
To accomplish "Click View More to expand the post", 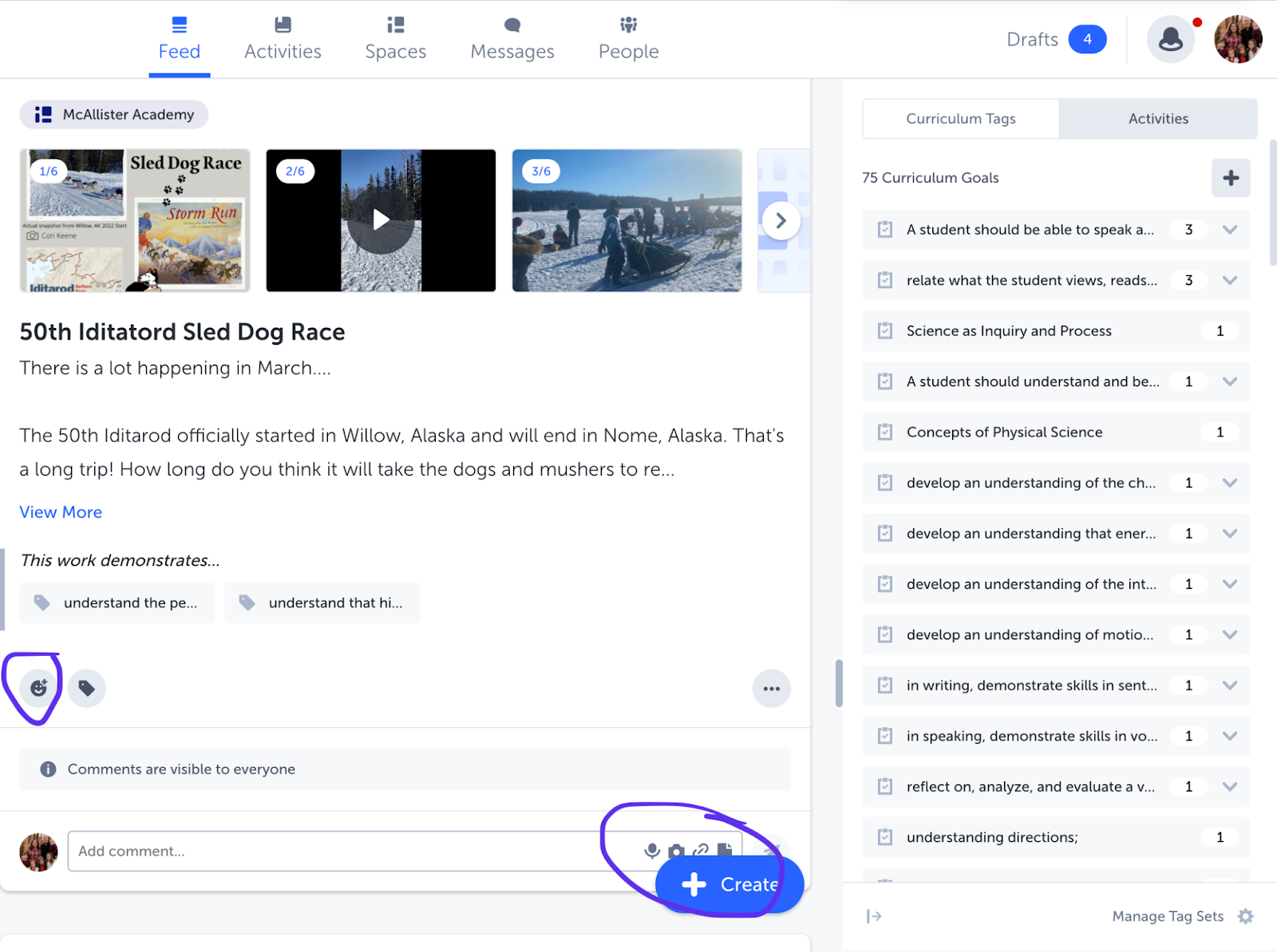I will click(61, 512).
